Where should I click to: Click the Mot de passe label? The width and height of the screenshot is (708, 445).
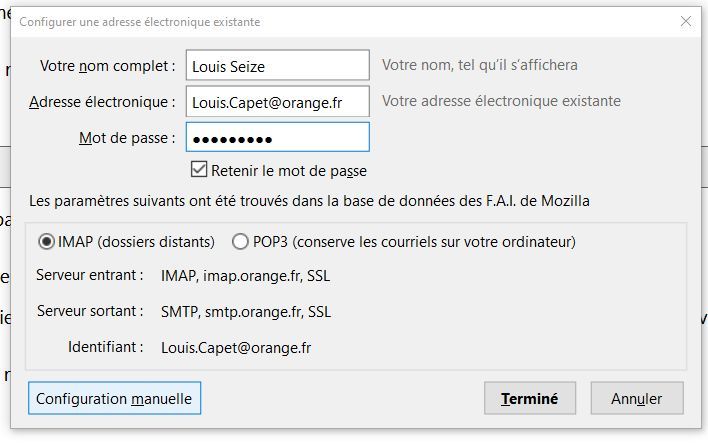[127, 137]
